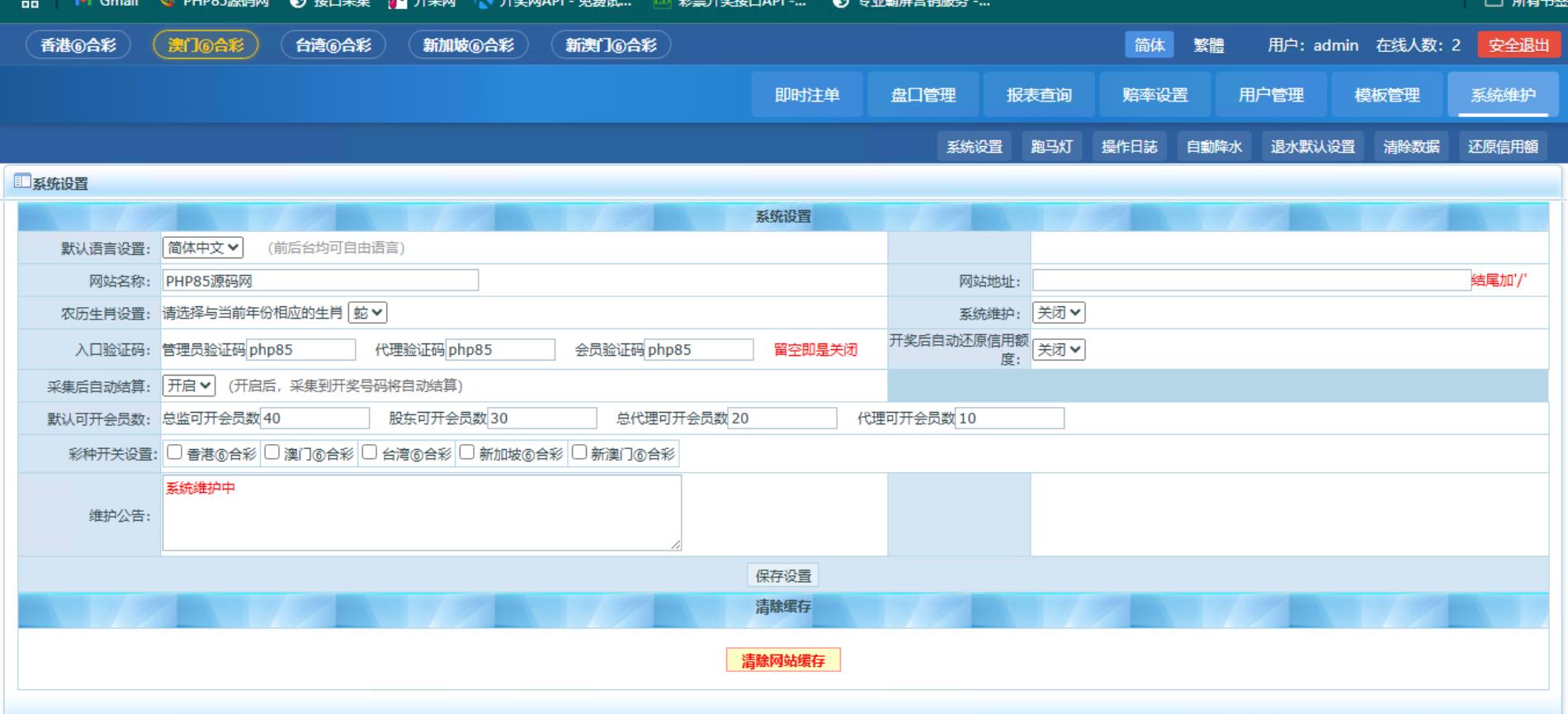Image resolution: width=1568 pixels, height=714 pixels.
Task: Expand the zodiac 生肖 dropdown
Action: click(x=367, y=313)
